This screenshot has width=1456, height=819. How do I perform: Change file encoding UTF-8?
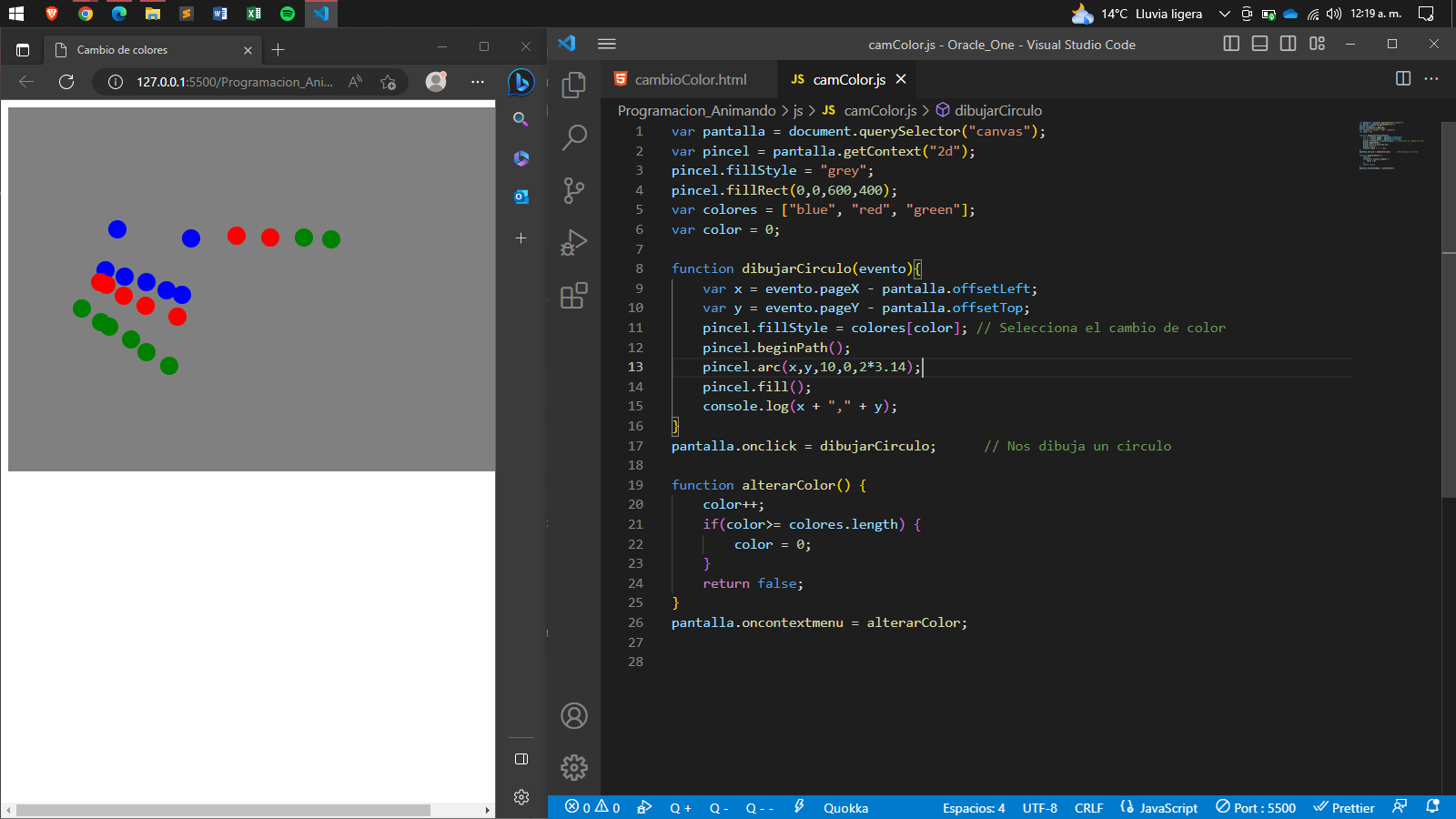pos(1040,807)
